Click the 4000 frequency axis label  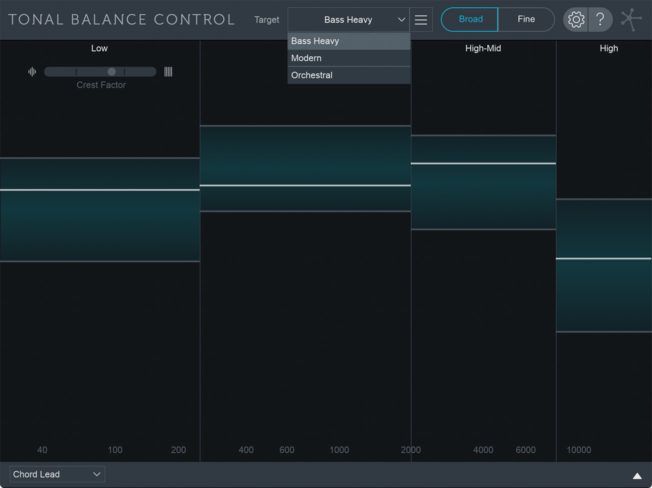point(483,450)
